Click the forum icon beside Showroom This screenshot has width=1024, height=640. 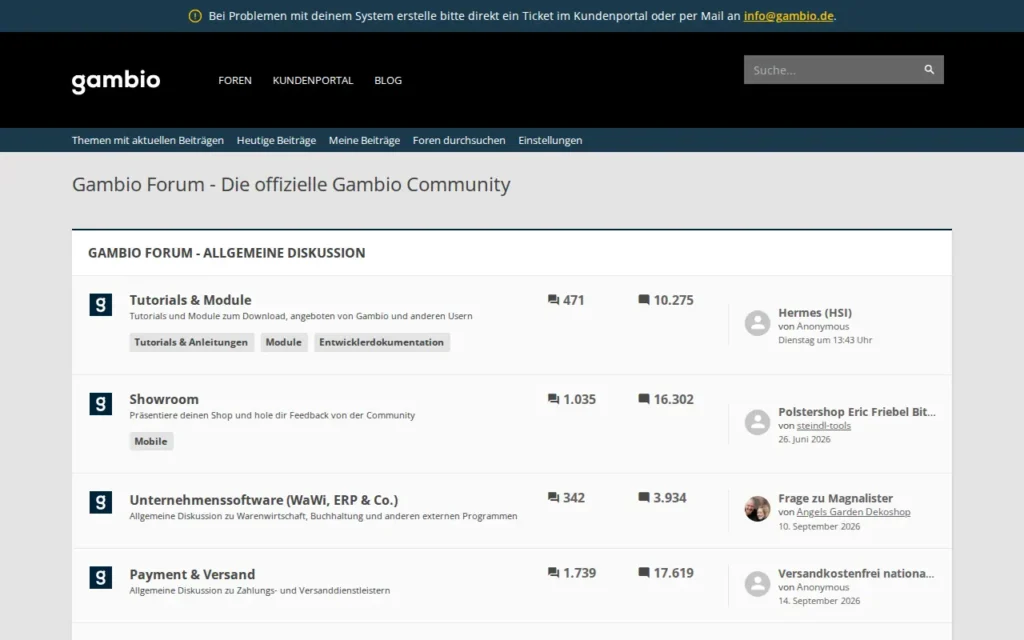tap(101, 404)
